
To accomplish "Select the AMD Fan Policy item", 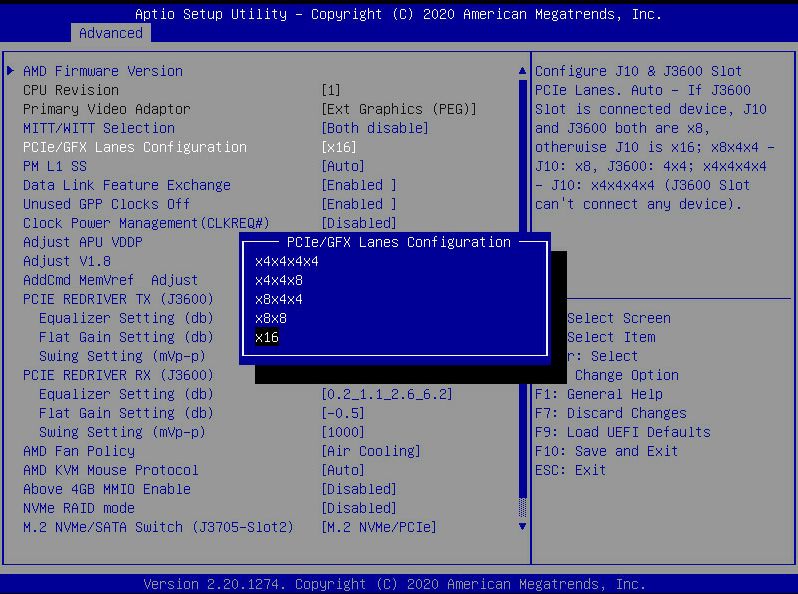I will [x=78, y=451].
